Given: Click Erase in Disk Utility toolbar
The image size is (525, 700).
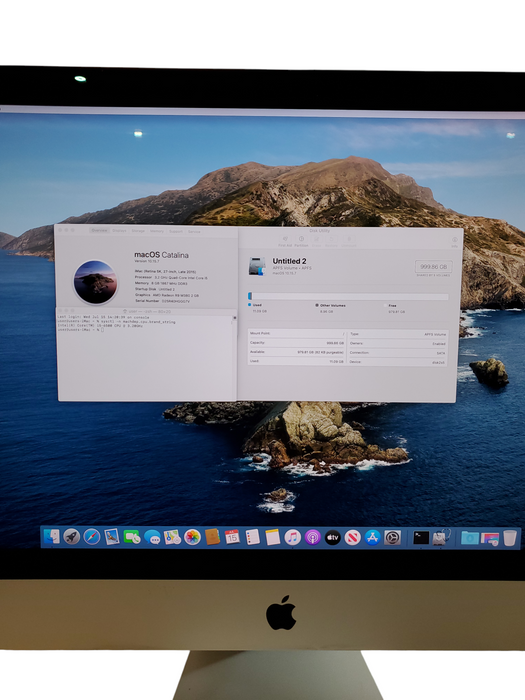Looking at the screenshot, I should coord(317,242).
